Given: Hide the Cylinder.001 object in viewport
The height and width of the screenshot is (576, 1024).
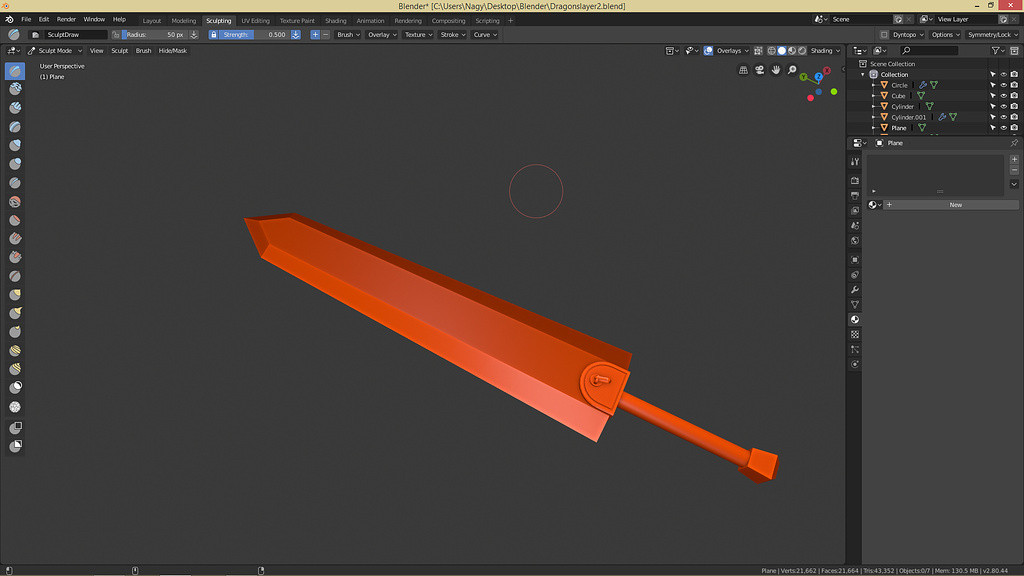Looking at the screenshot, I should tap(1003, 117).
